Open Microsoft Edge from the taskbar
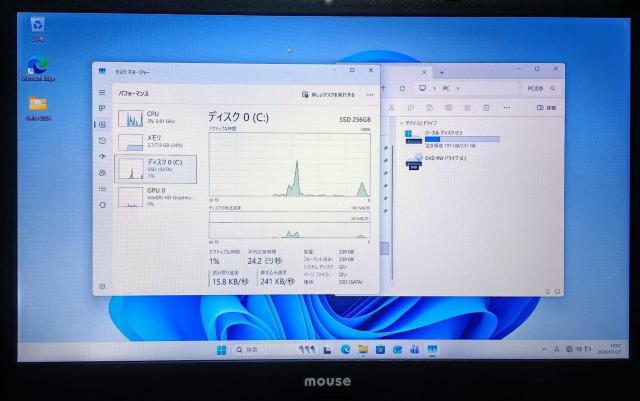This screenshot has width=640, height=401. click(345, 350)
